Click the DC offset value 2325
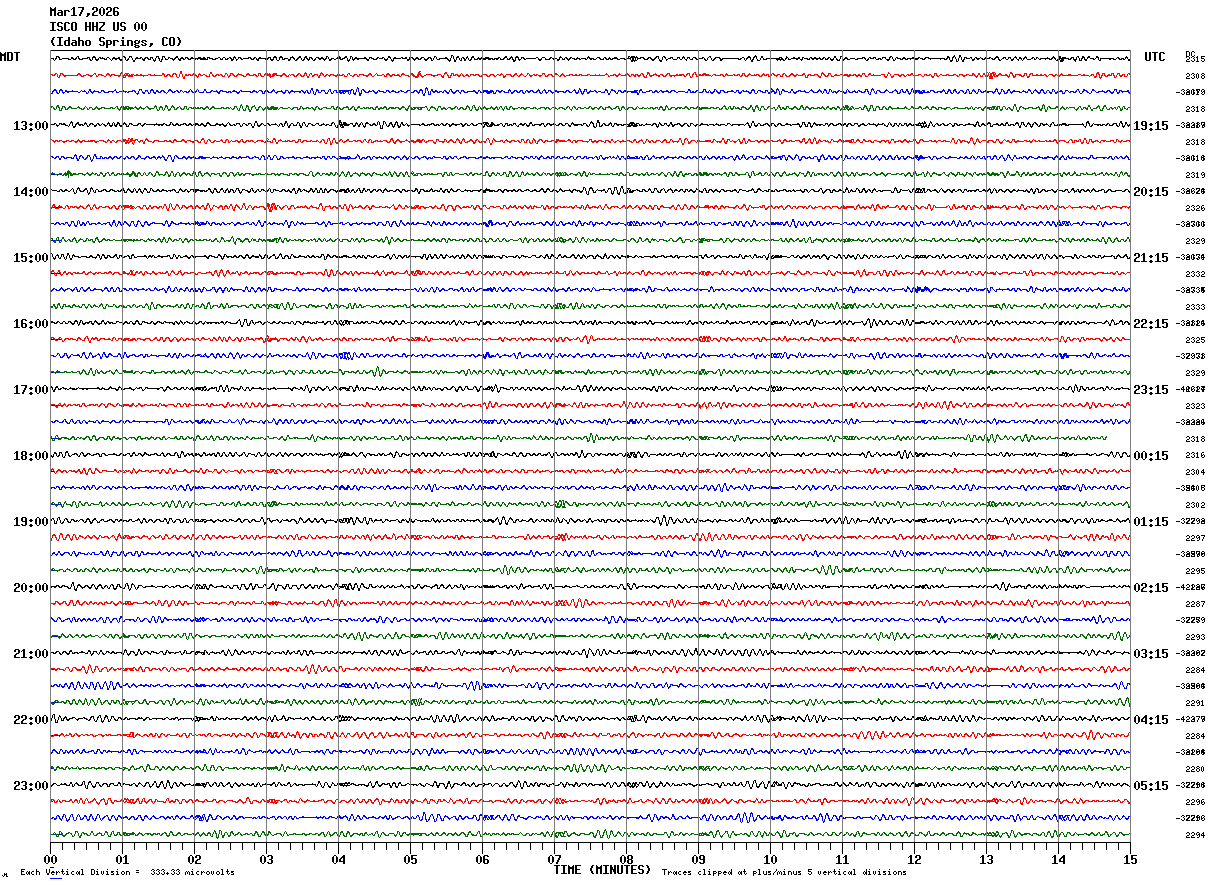 pos(1194,340)
